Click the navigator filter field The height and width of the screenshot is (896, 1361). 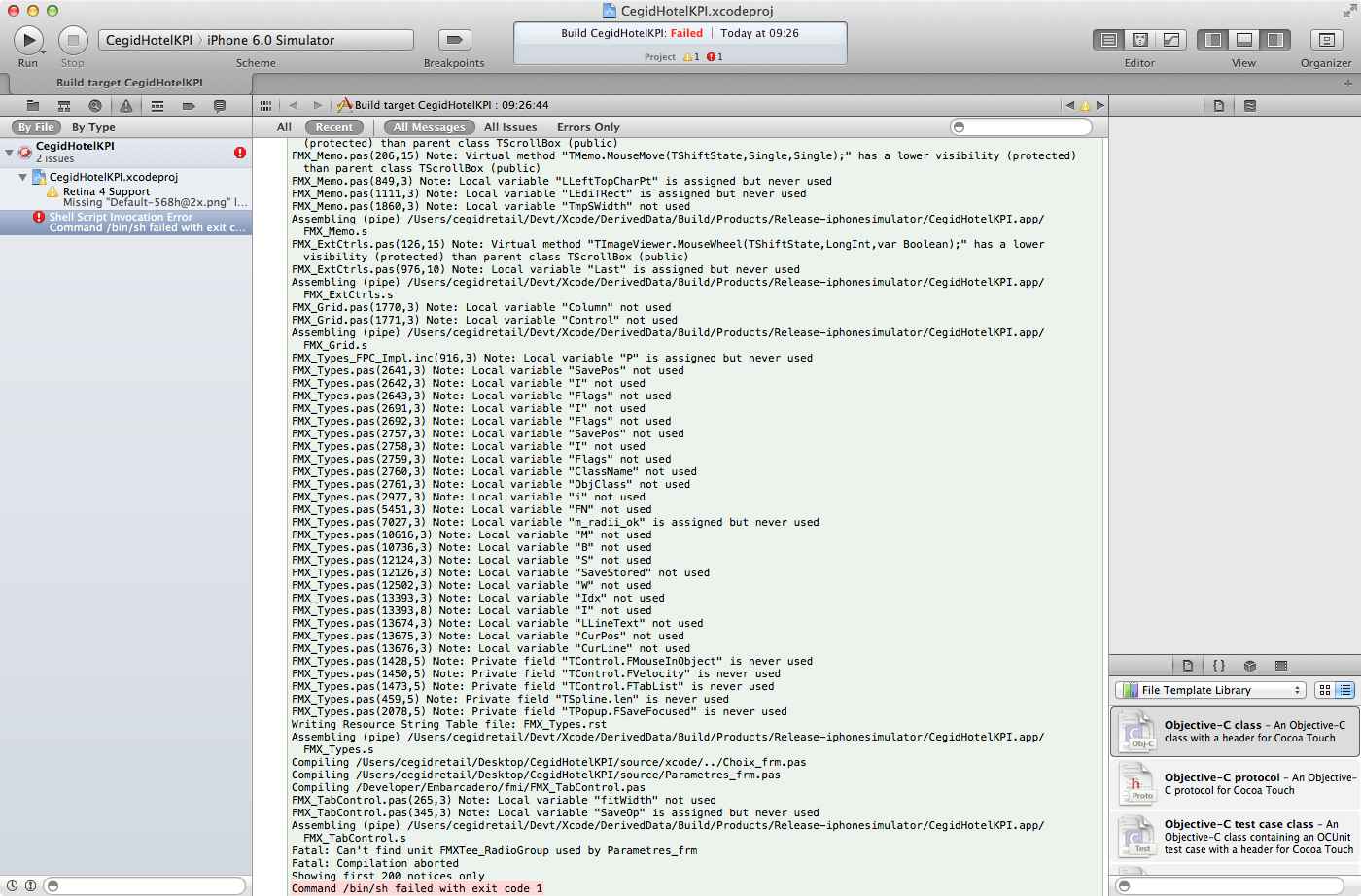(x=145, y=885)
